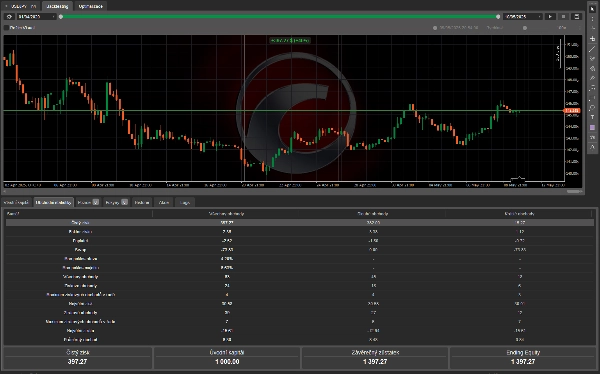Switch to the Backtesting tab
Screen dimensions: 600x374
57,6
